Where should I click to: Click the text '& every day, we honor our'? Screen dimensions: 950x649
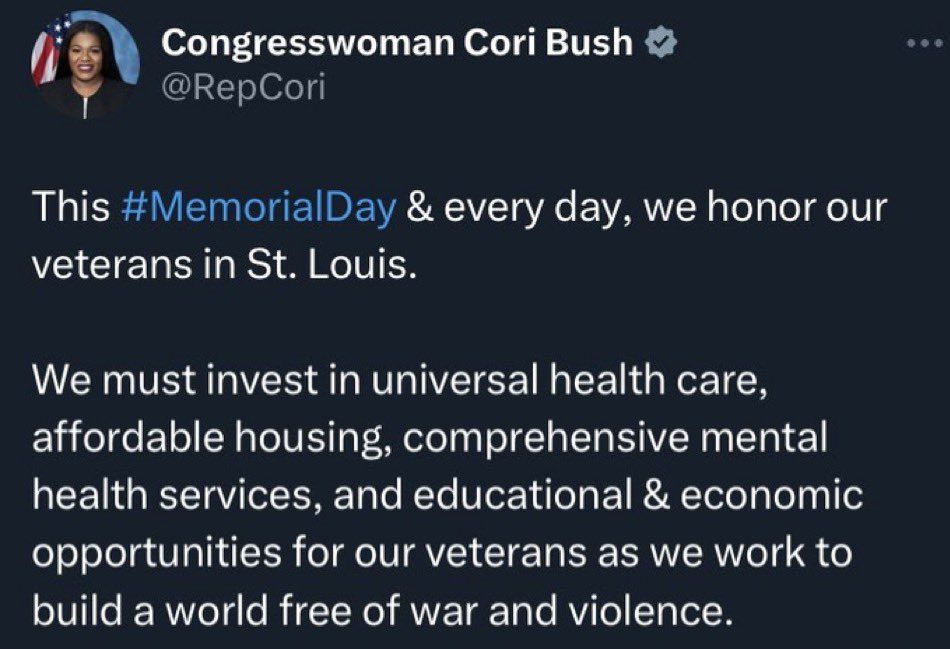[x=646, y=208]
